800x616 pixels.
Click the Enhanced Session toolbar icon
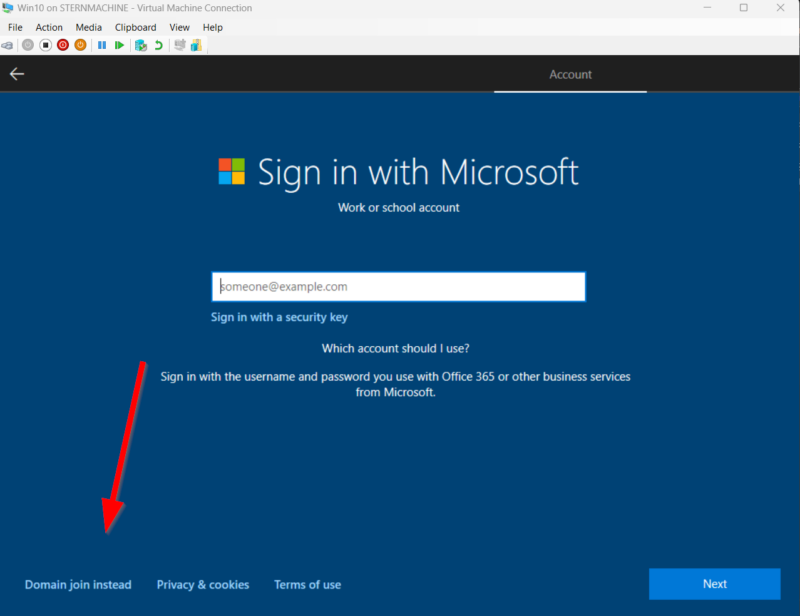pyautogui.click(x=180, y=45)
